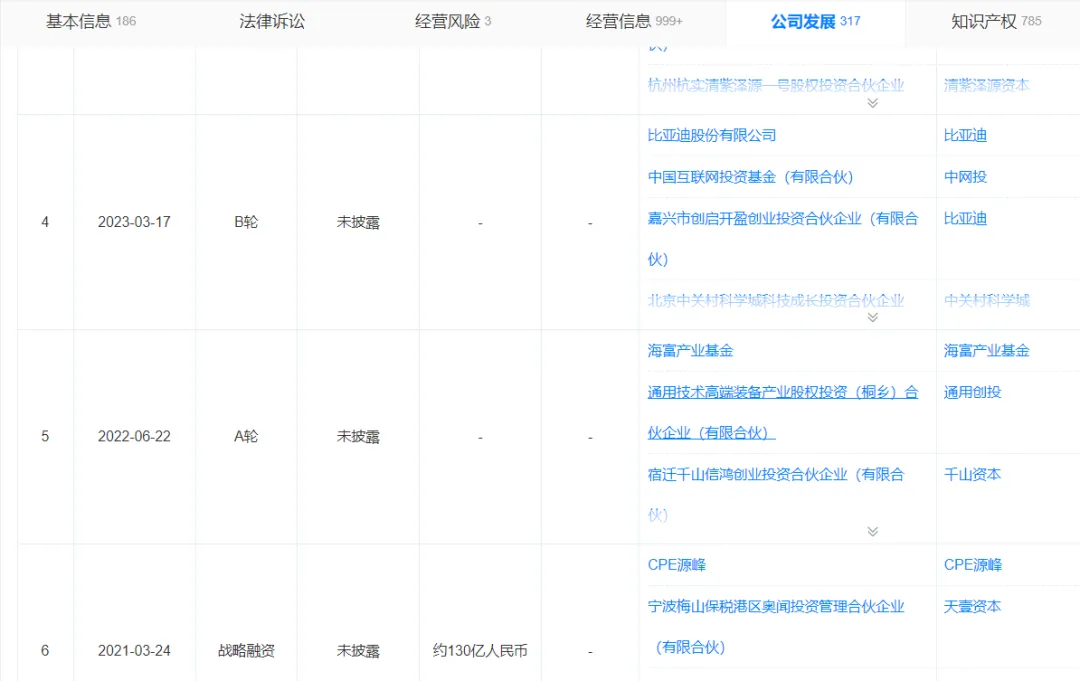
Task: Click 未披露 in the A轮 row
Action: tap(358, 437)
